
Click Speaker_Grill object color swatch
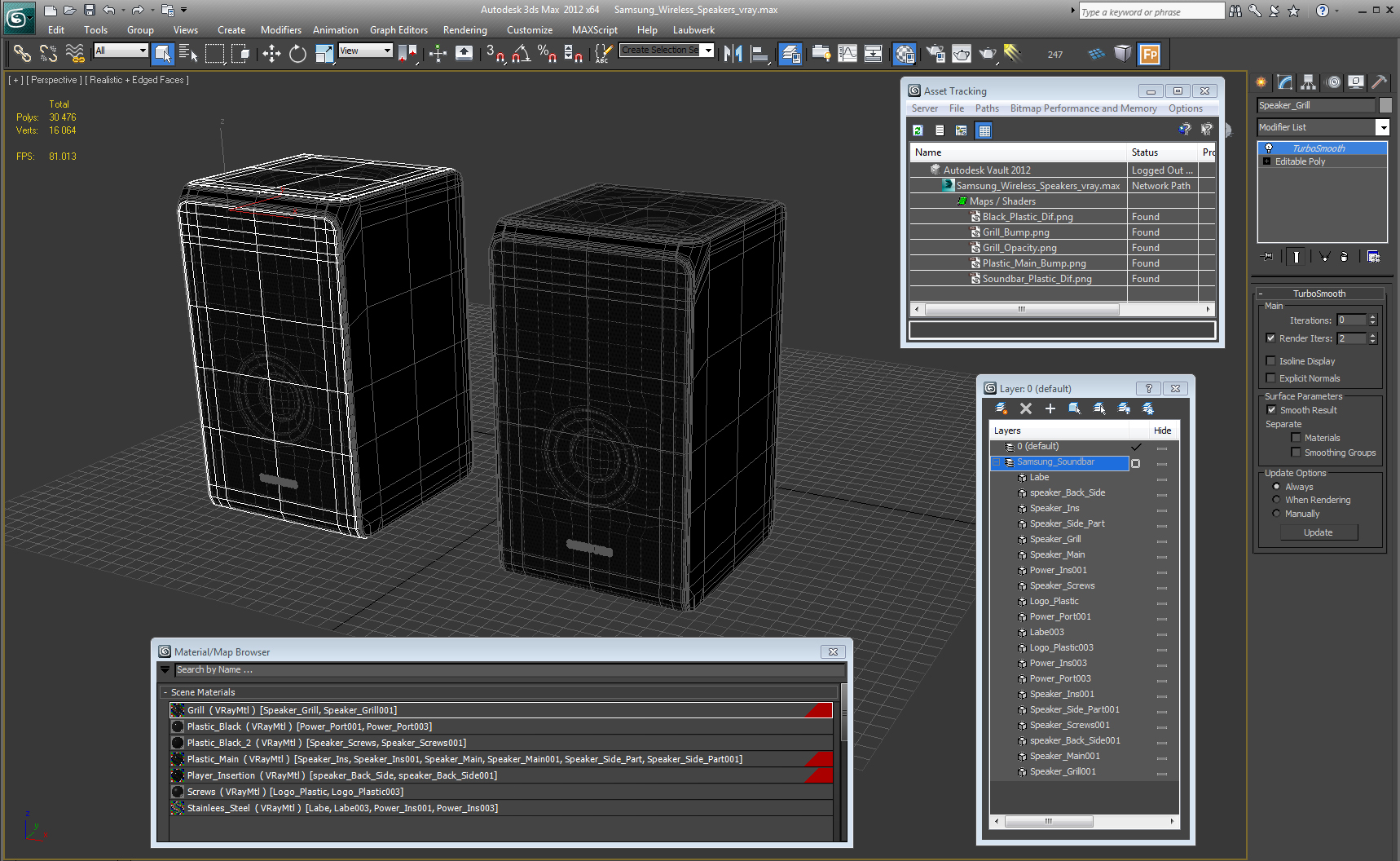point(1385,105)
